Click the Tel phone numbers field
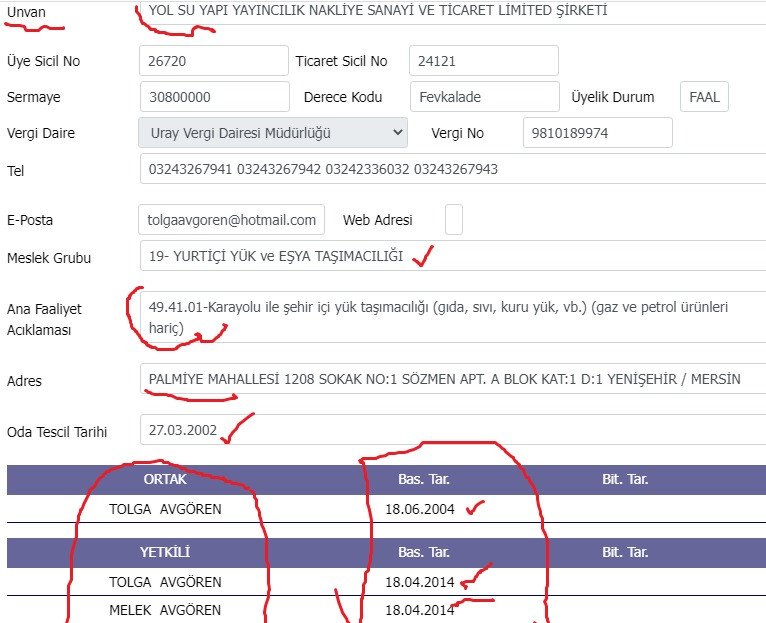 [453, 169]
